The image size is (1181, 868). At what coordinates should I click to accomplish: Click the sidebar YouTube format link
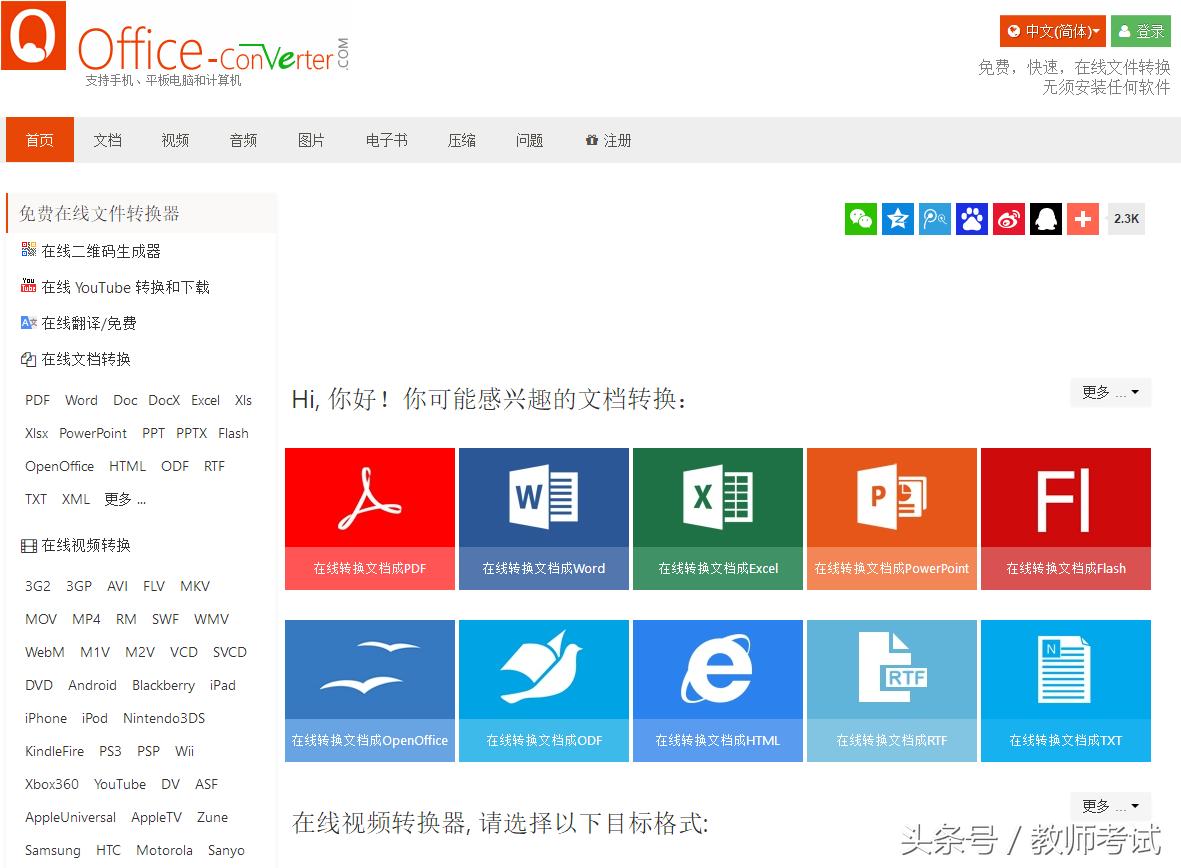click(120, 784)
